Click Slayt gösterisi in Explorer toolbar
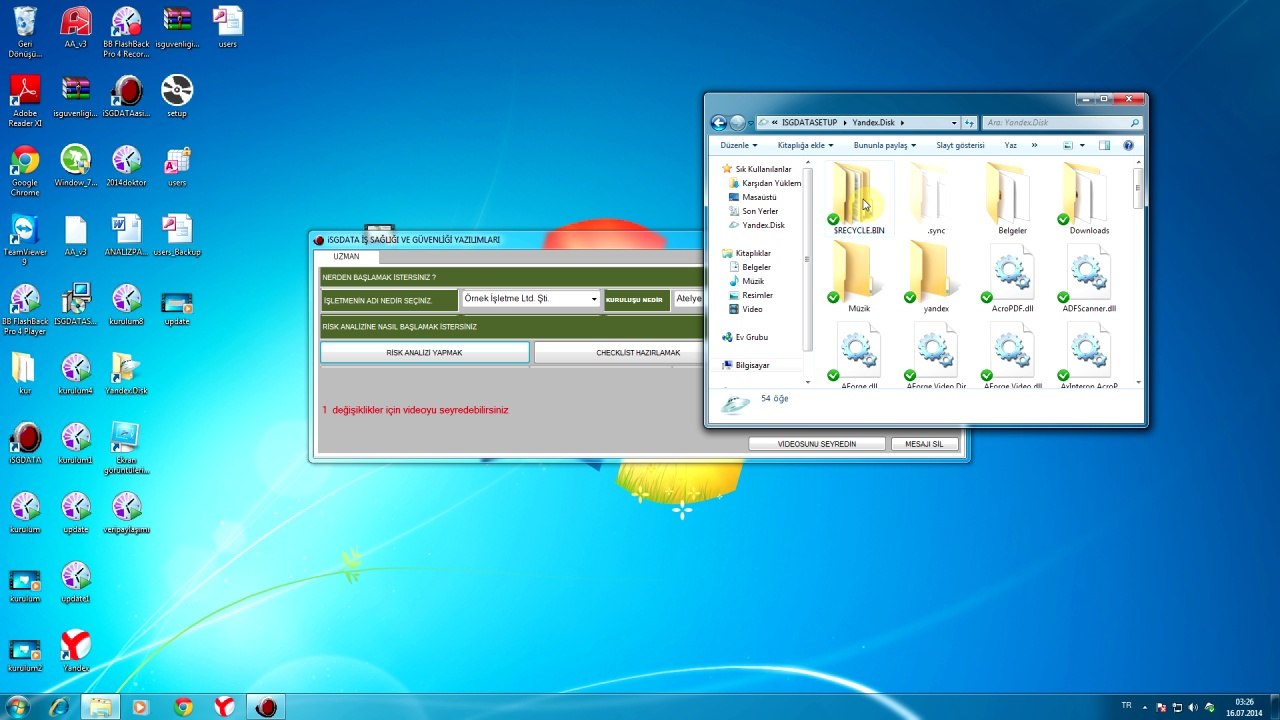This screenshot has width=1280, height=720. 960,145
